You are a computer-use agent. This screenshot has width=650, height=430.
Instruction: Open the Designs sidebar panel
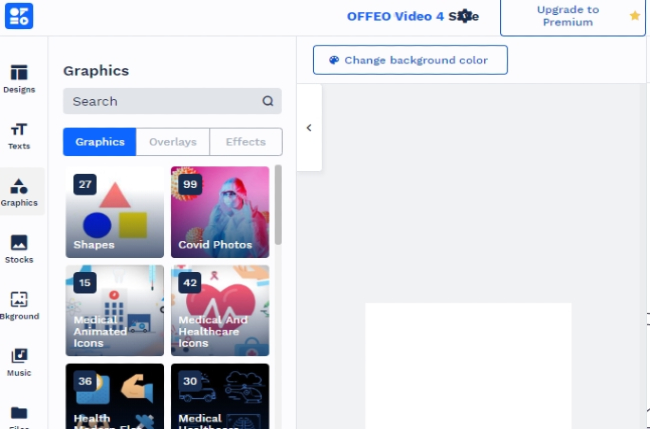point(19,79)
